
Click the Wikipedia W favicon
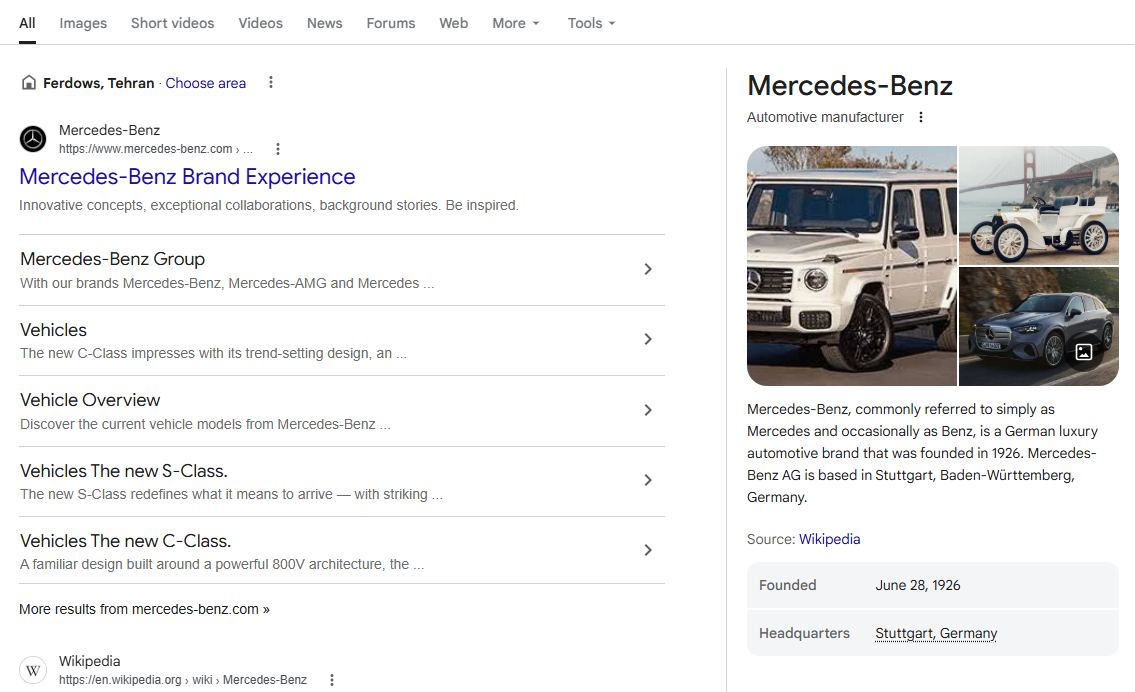pos(33,670)
